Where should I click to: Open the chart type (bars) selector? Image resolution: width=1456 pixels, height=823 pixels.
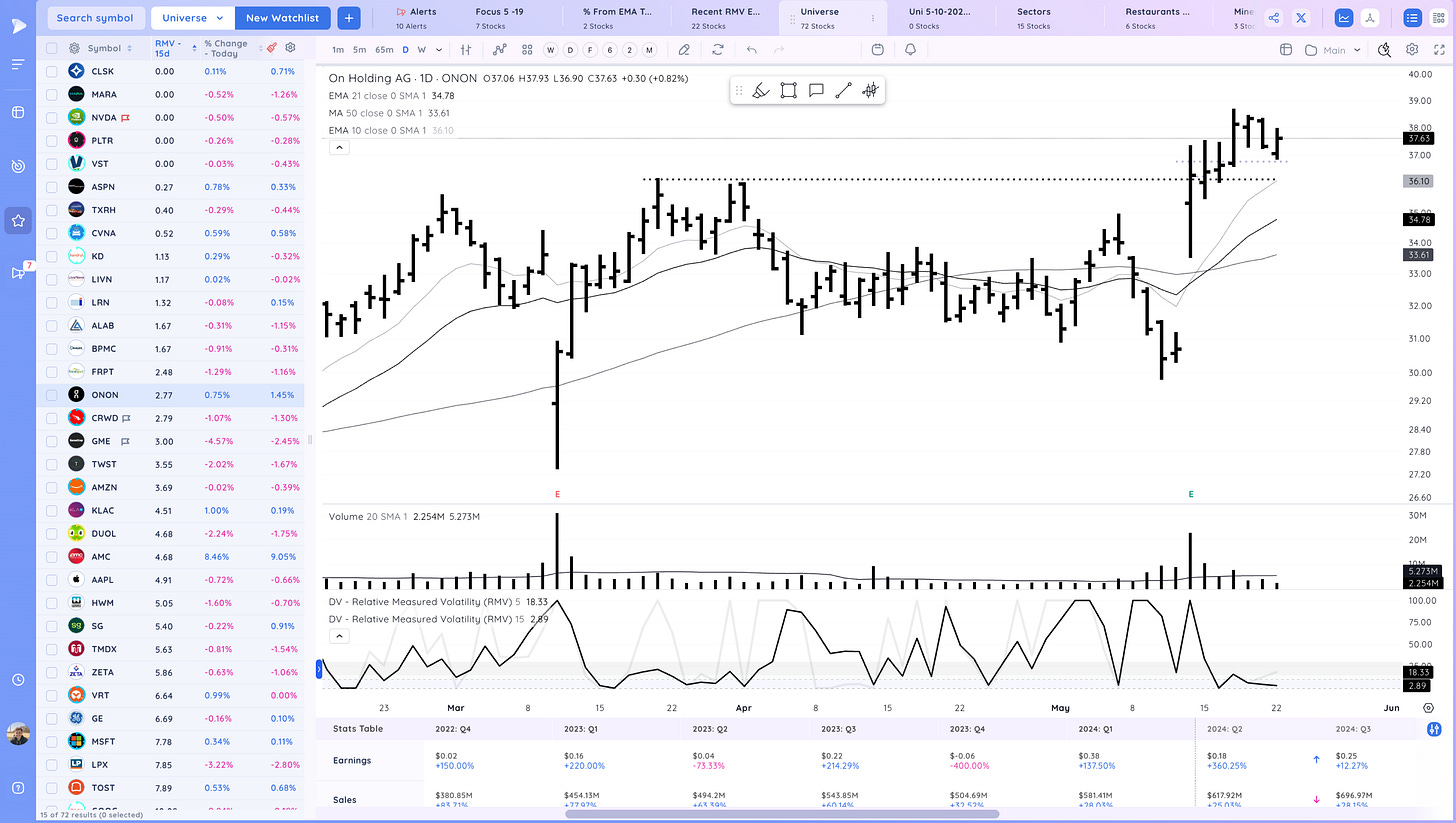[466, 50]
